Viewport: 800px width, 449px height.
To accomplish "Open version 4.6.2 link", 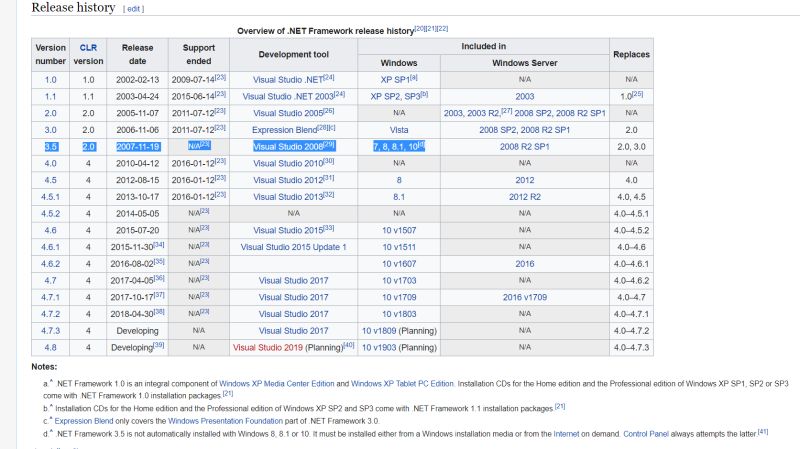I will point(51,264).
